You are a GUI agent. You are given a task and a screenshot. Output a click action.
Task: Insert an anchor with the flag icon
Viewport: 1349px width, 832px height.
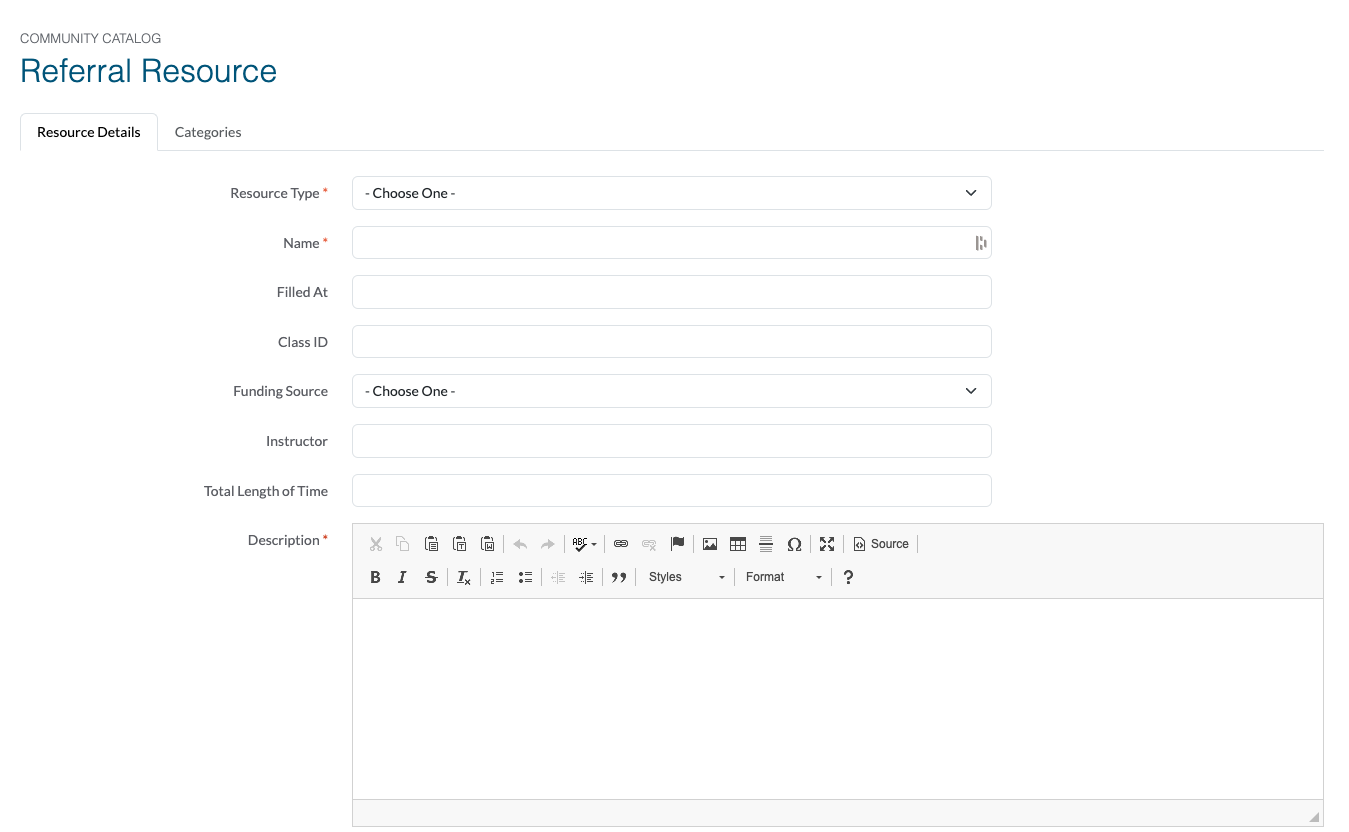pyautogui.click(x=677, y=544)
